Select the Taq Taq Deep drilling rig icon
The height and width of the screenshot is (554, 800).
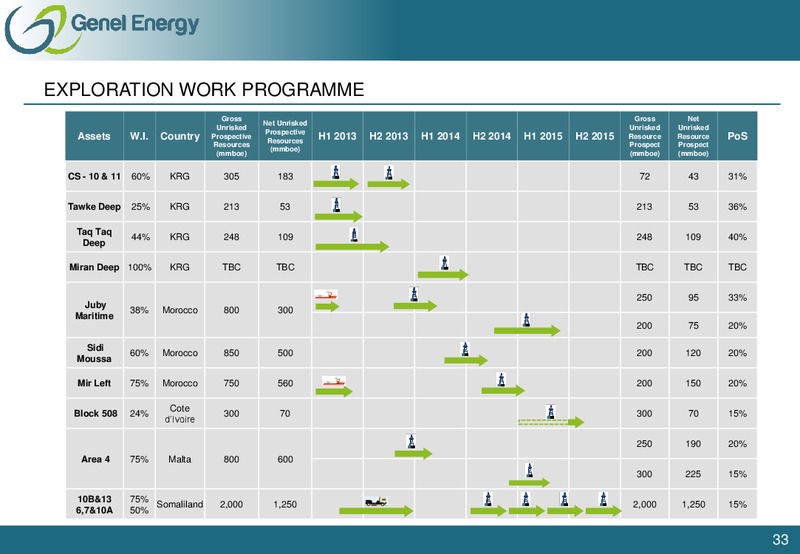click(x=354, y=235)
